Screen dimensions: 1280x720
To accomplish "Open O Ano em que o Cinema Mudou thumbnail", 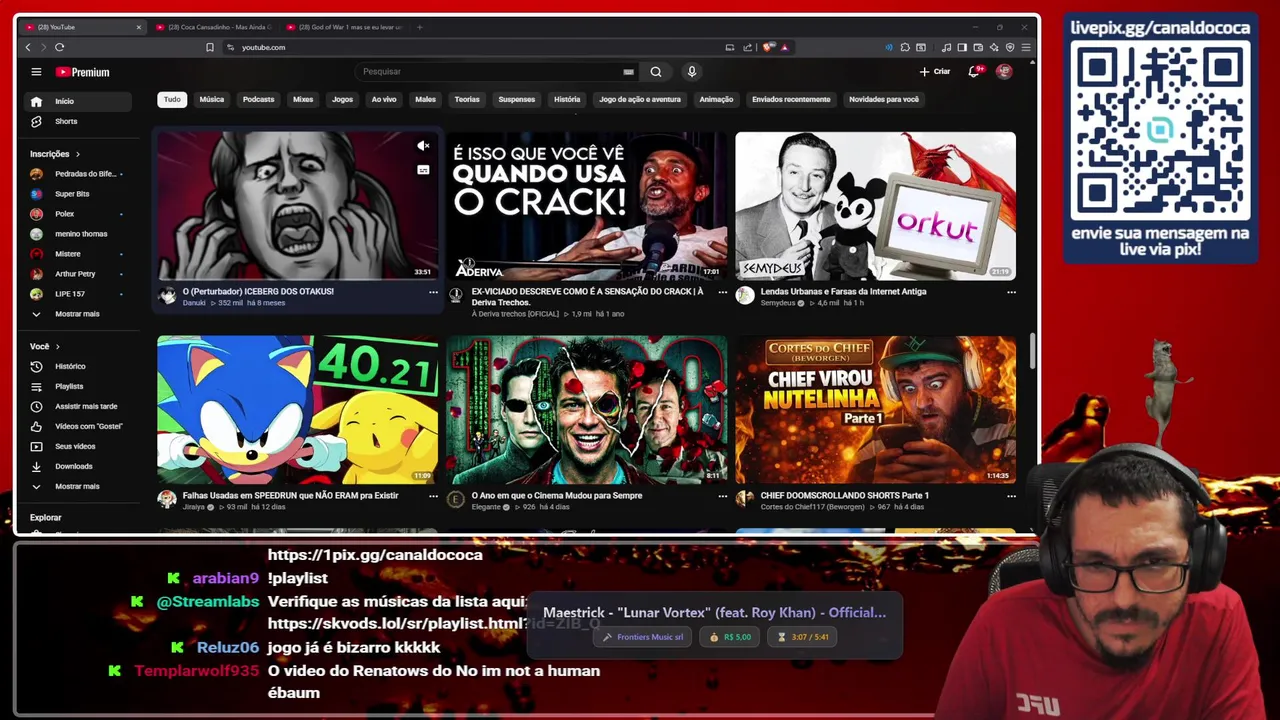I will (587, 409).
